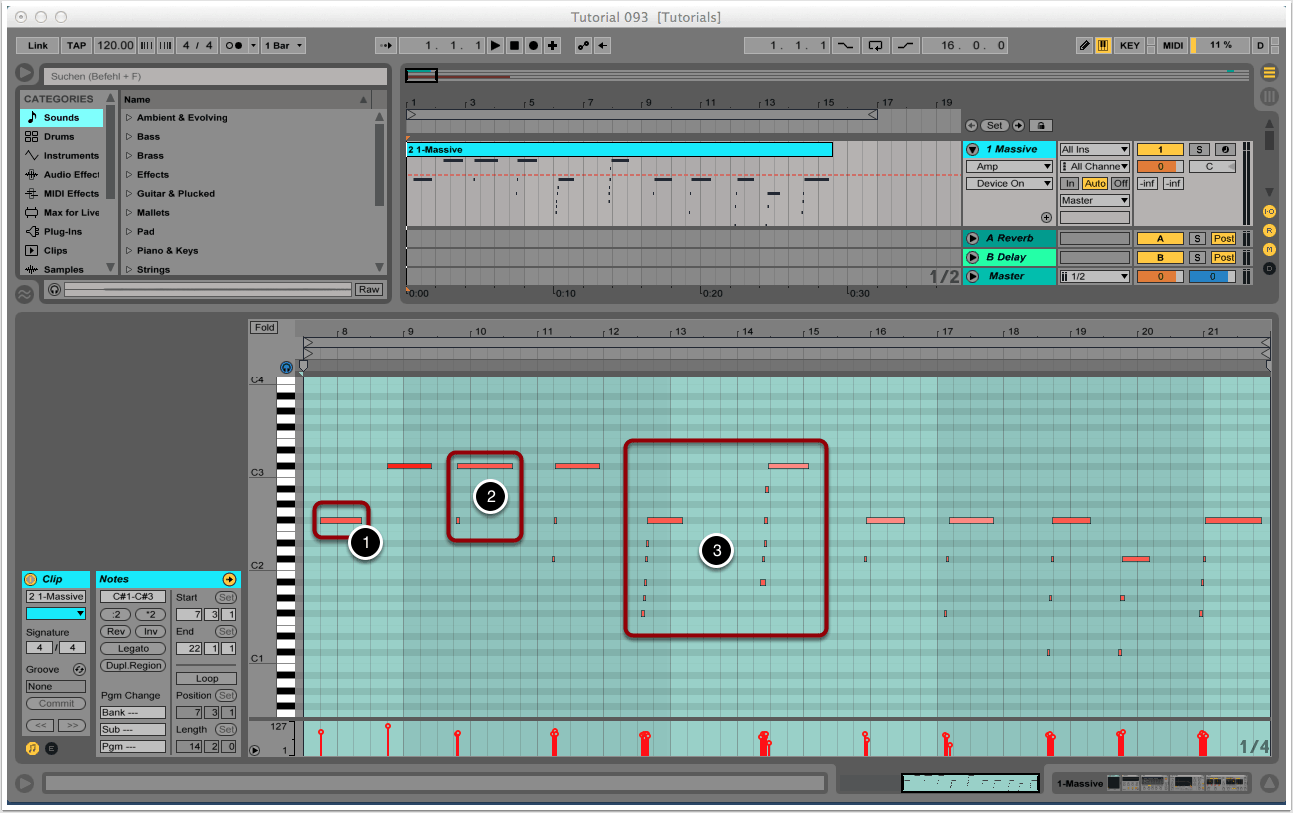The image size is (1293, 813).
Task: Toggle the Fold button in note editor
Action: [264, 327]
